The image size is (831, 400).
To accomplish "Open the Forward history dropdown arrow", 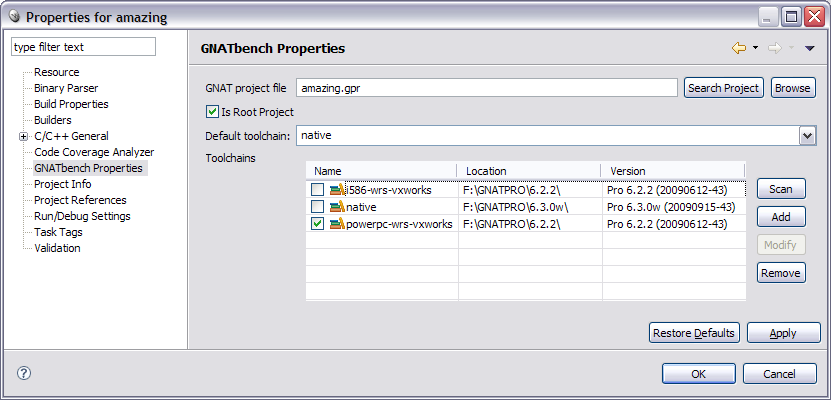I will pyautogui.click(x=791, y=48).
